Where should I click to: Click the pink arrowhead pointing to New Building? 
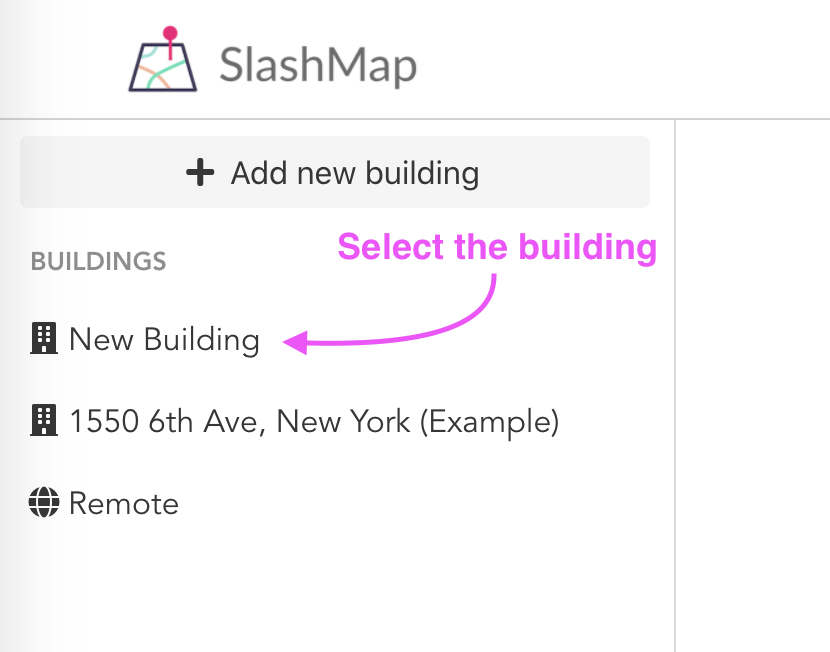[x=295, y=342]
